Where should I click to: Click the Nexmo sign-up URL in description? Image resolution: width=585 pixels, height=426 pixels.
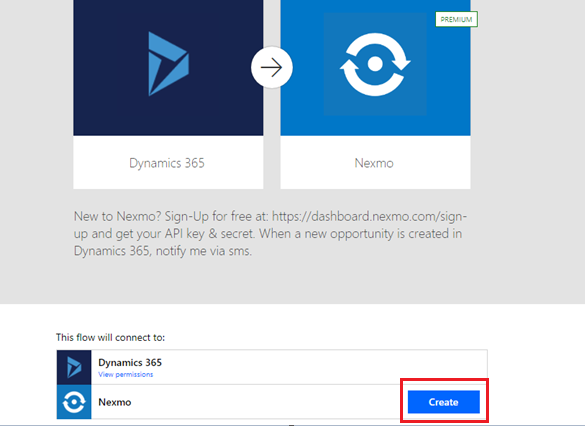click(x=270, y=225)
